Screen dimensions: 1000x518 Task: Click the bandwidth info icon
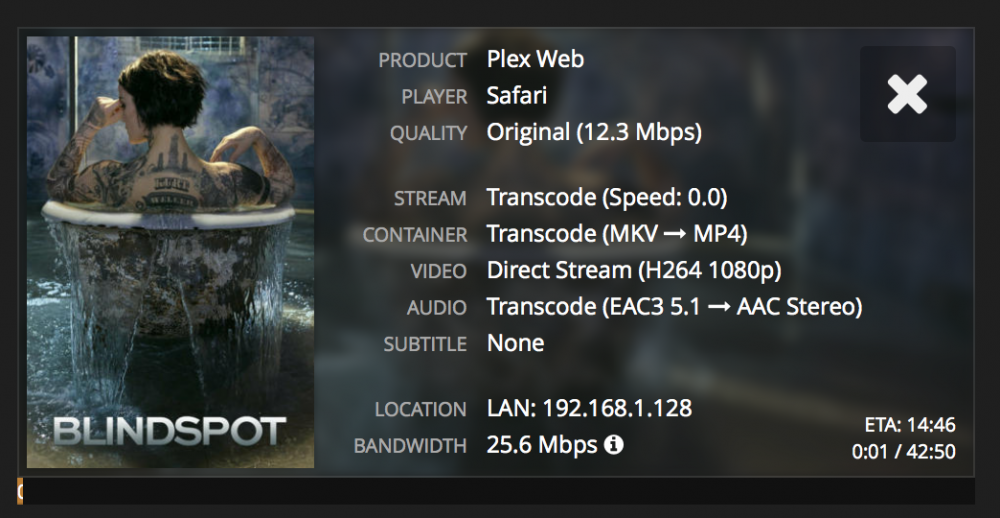coord(613,445)
